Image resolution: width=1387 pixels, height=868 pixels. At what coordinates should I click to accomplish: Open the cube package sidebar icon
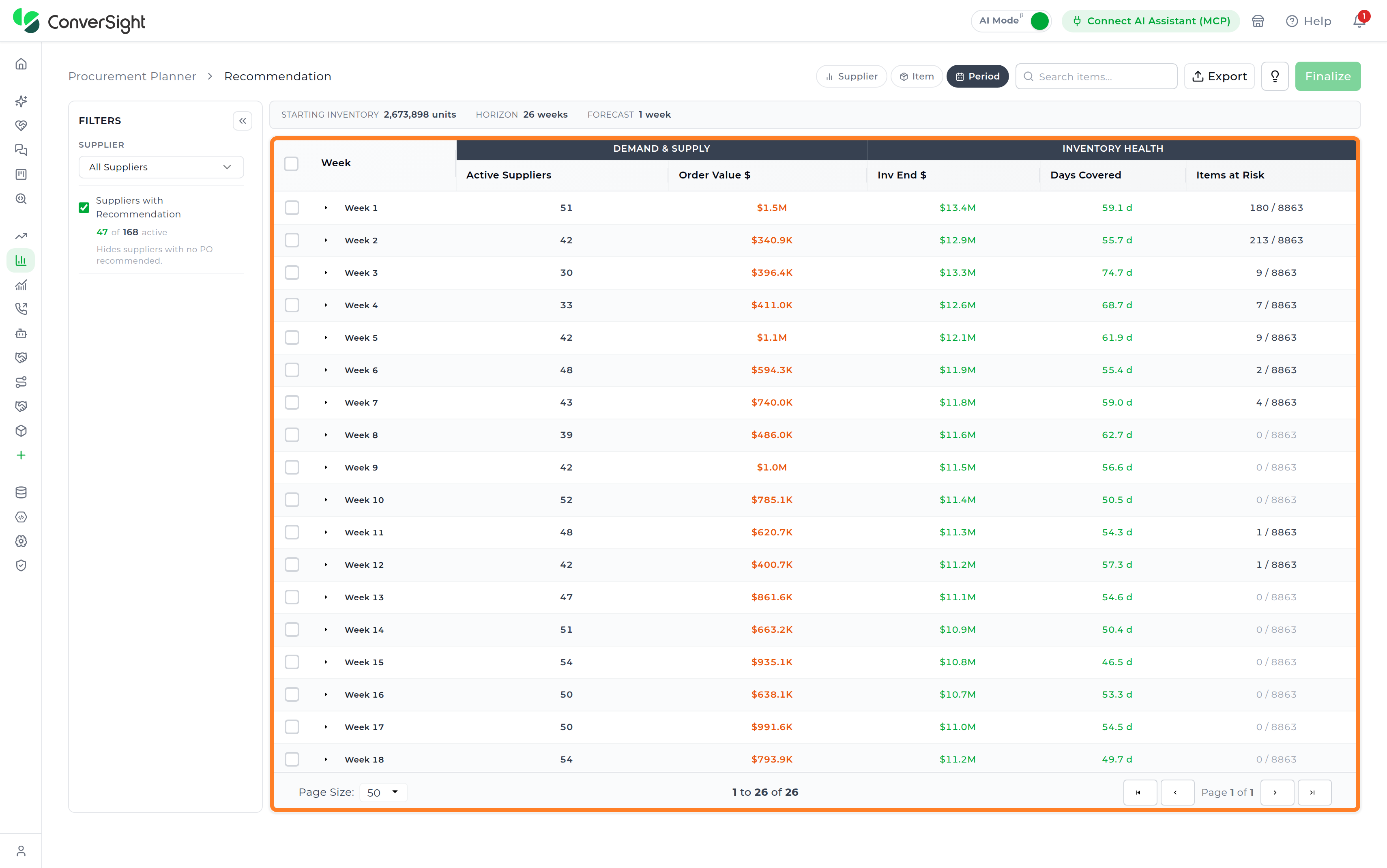click(21, 431)
